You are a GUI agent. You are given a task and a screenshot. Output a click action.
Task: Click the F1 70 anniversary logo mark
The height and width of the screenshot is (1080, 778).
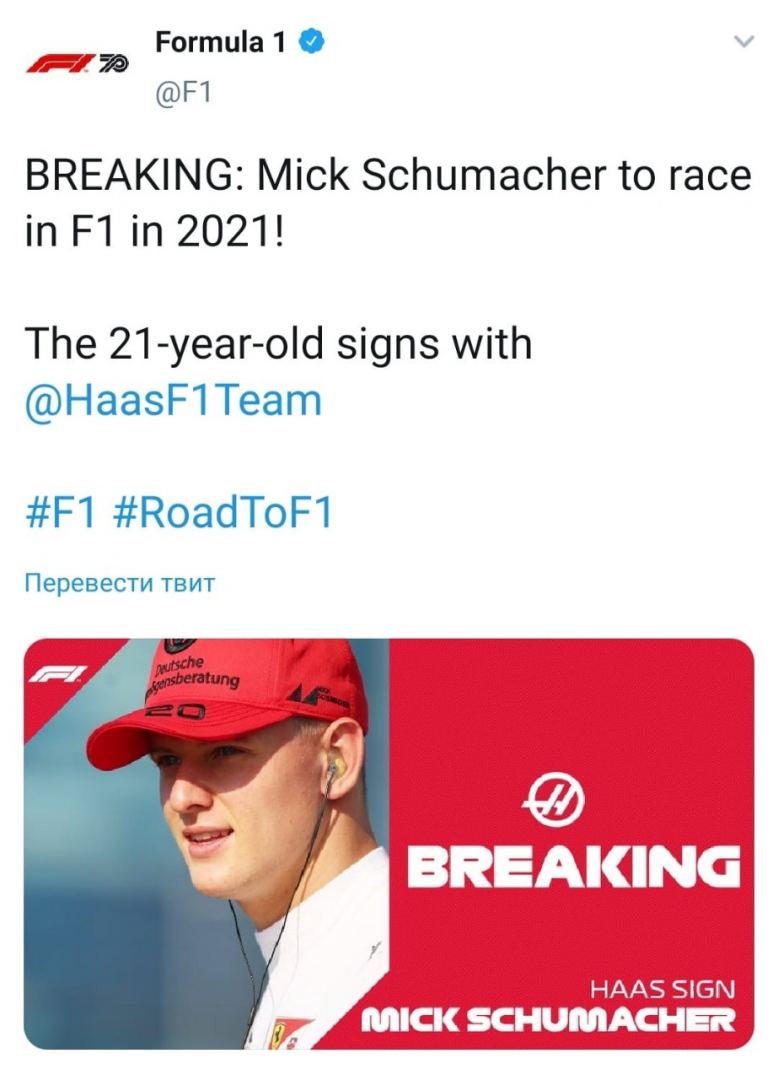112,65
